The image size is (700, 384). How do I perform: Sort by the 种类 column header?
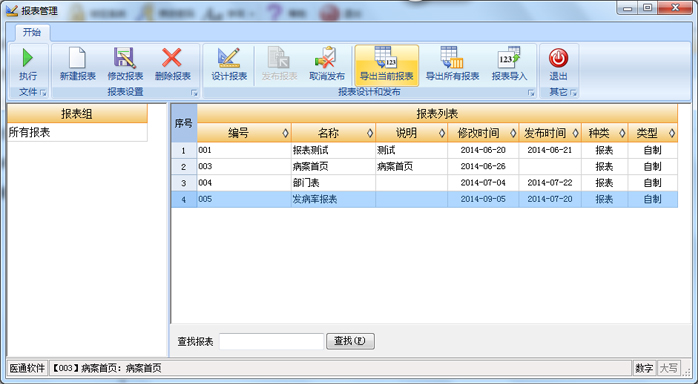point(604,133)
